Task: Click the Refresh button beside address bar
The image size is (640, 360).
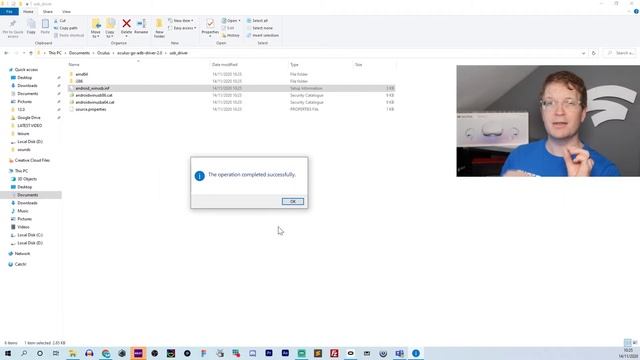Action: point(593,53)
